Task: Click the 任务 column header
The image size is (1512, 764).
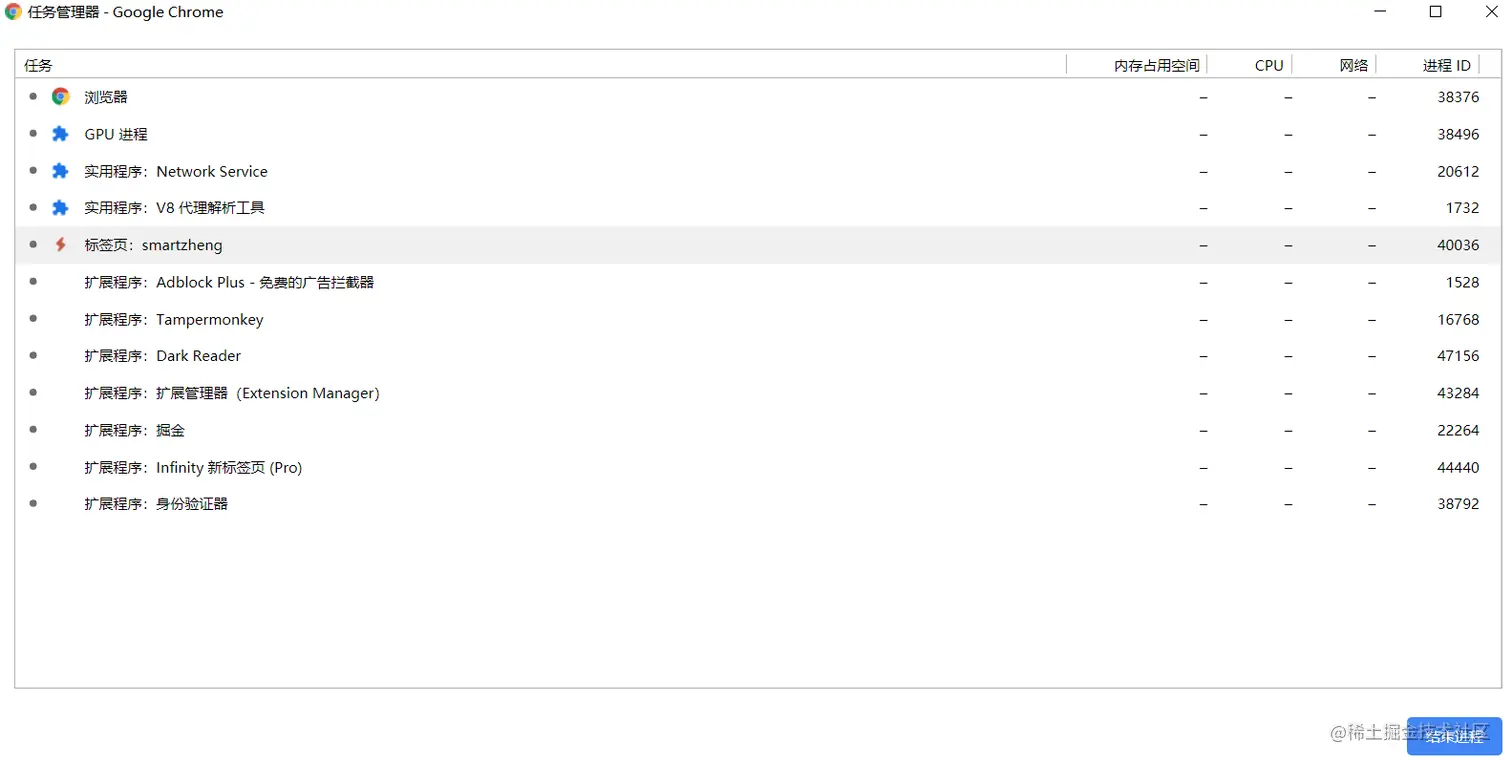Action: pyautogui.click(x=40, y=66)
